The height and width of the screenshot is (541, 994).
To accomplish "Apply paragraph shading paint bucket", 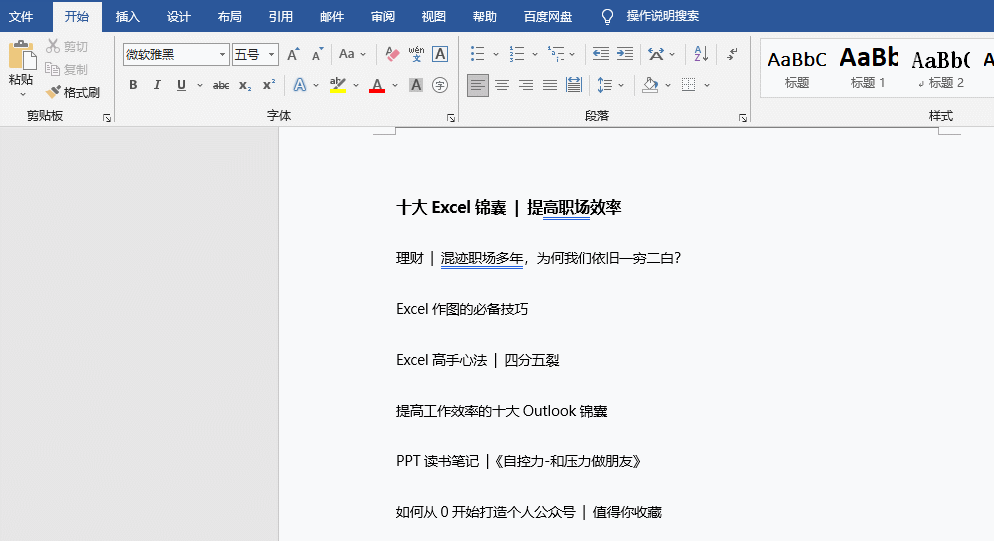I will click(x=650, y=85).
